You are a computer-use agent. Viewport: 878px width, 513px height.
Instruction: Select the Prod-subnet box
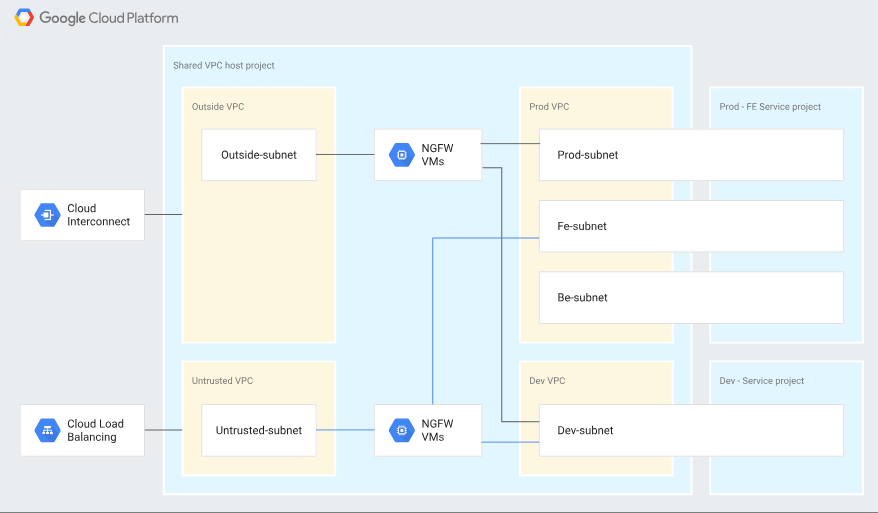(x=691, y=155)
